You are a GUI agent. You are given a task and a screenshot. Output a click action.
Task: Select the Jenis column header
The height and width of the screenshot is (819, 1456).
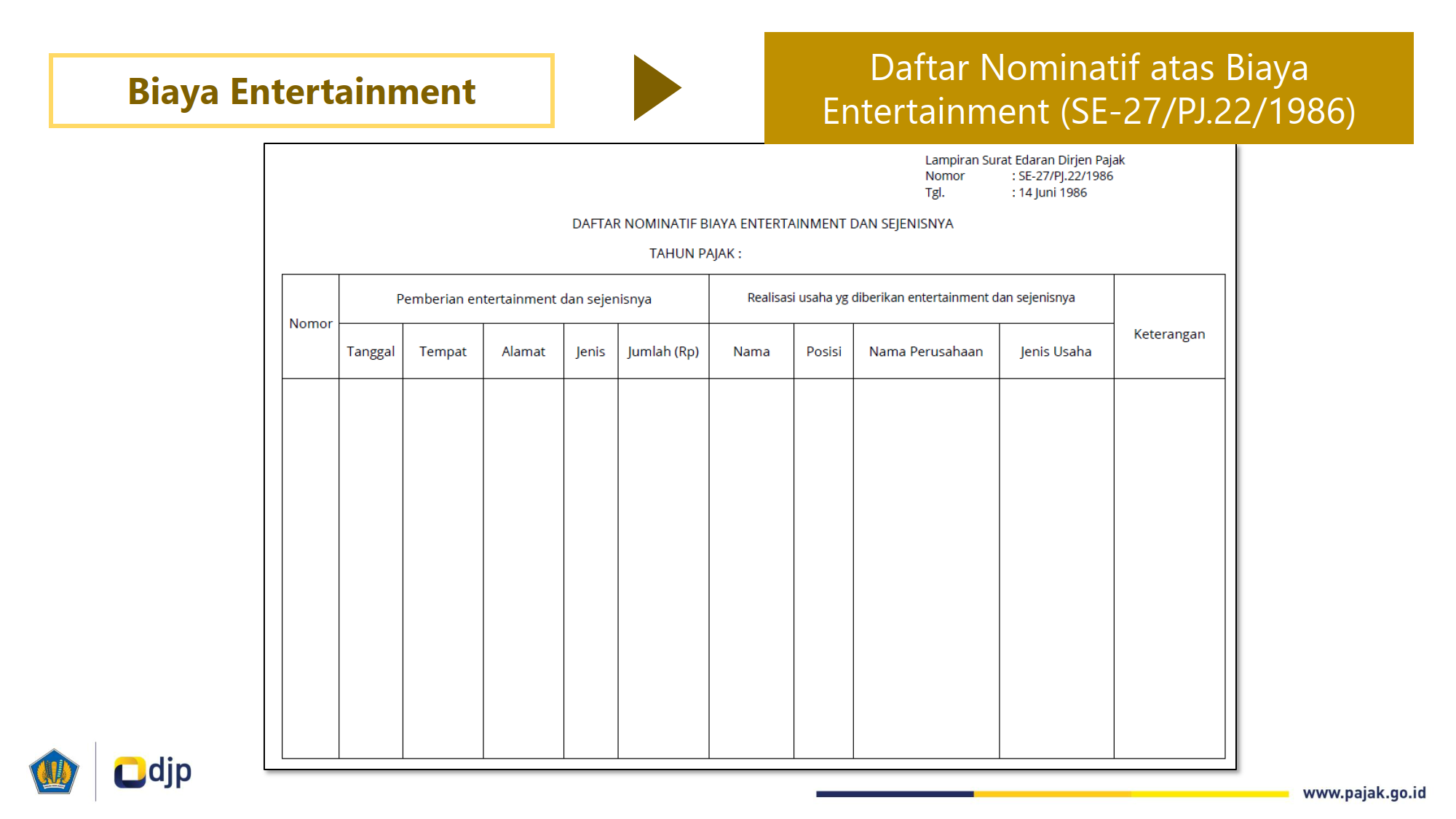590,352
